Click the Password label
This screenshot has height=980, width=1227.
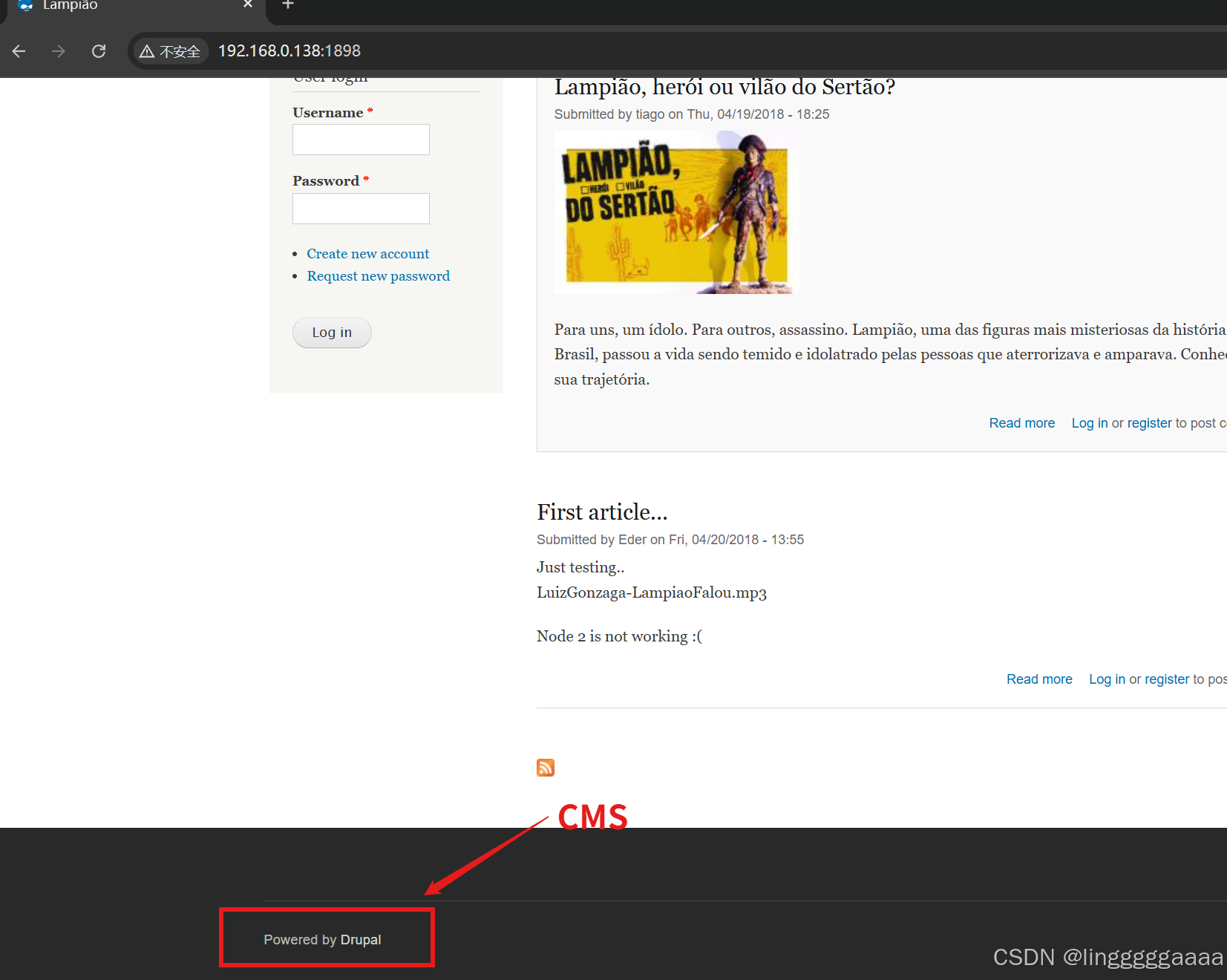click(326, 181)
